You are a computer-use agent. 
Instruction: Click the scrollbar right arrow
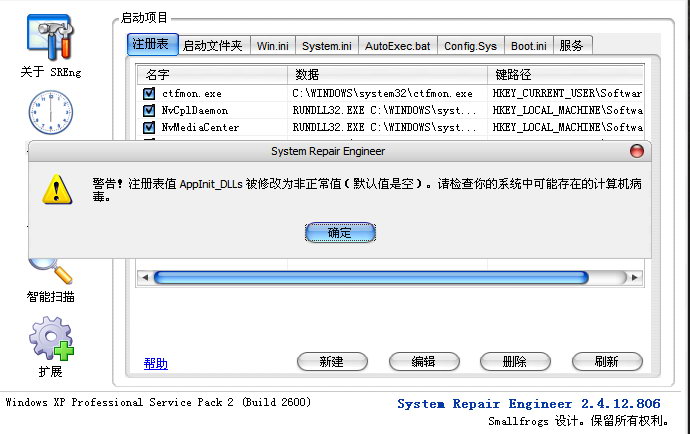635,277
